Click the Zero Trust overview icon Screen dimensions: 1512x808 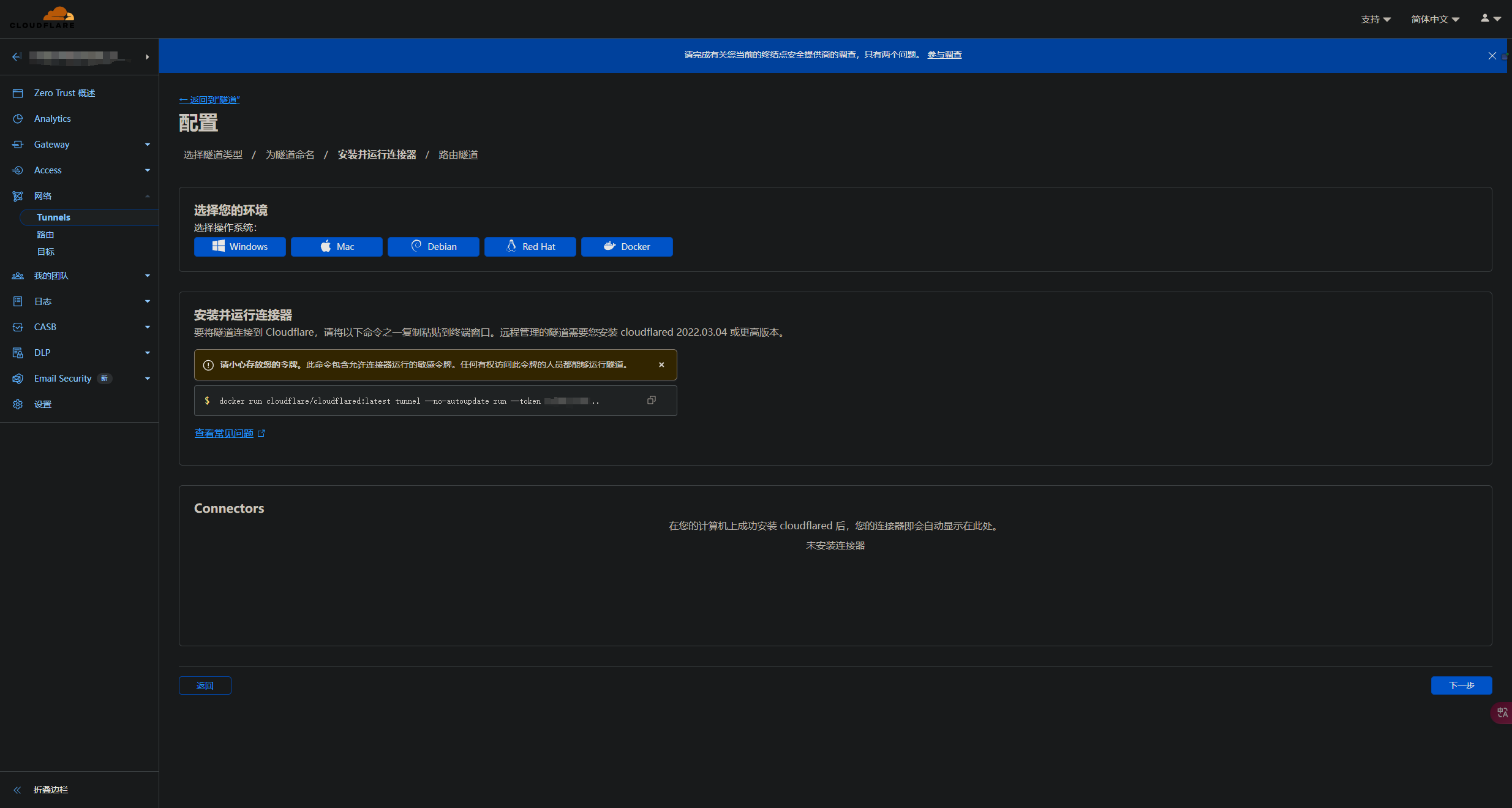point(18,93)
